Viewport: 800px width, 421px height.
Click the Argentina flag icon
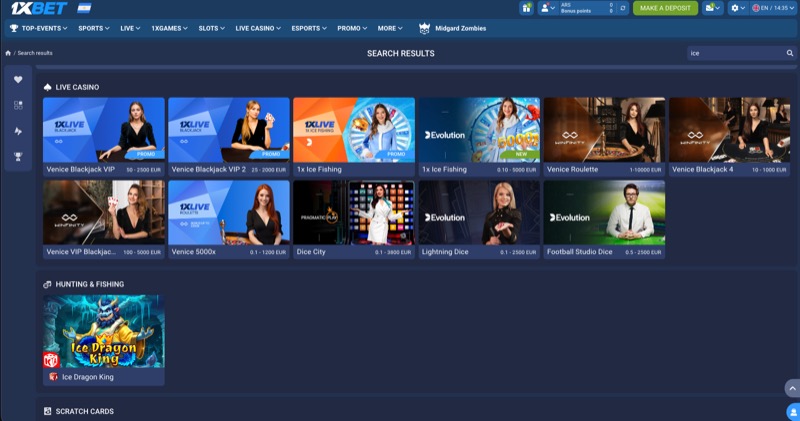(x=84, y=8)
